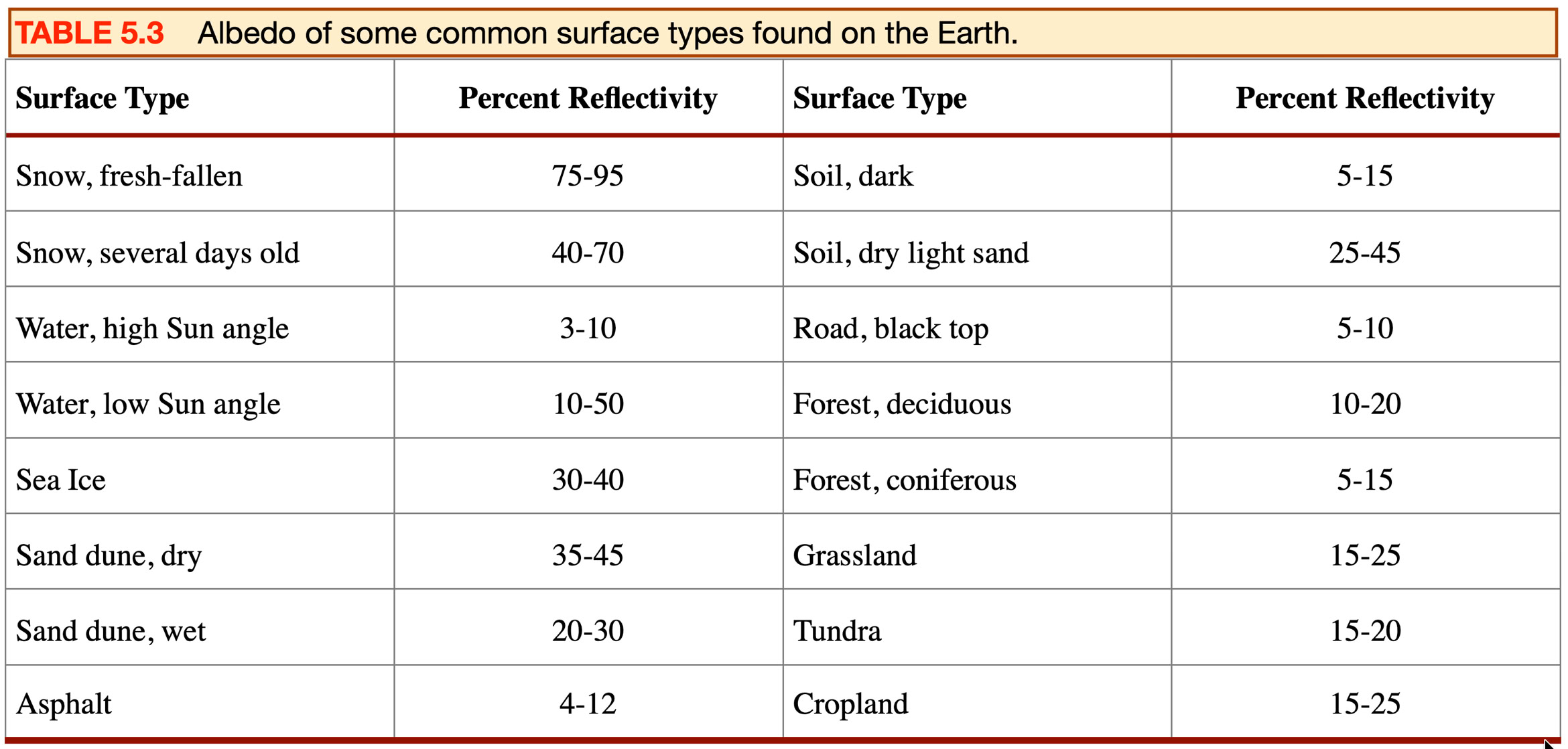The width and height of the screenshot is (1568, 749).
Task: Click the 4-12 reflectivity value
Action: [588, 704]
